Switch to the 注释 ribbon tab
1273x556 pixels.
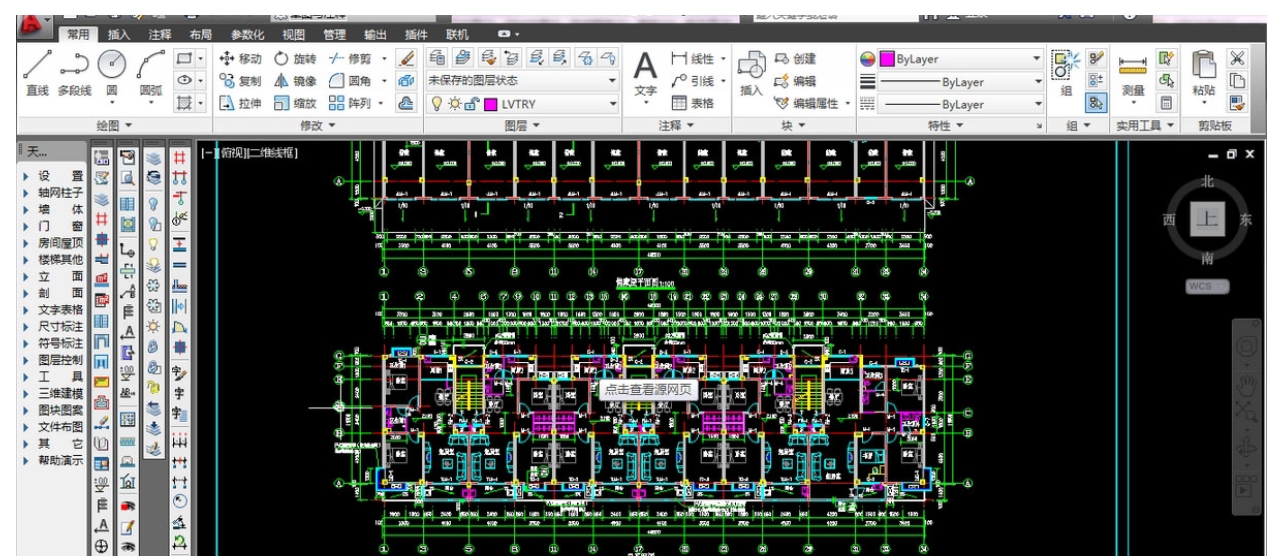click(x=160, y=35)
